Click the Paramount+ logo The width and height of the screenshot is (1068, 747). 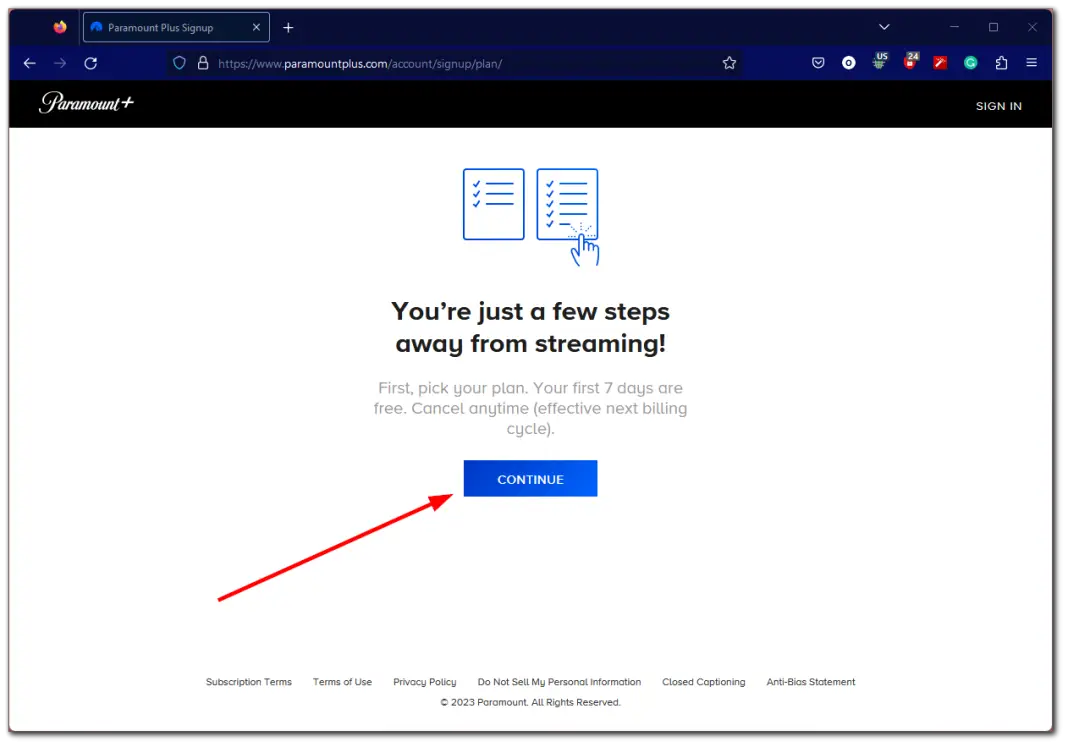tap(86, 104)
